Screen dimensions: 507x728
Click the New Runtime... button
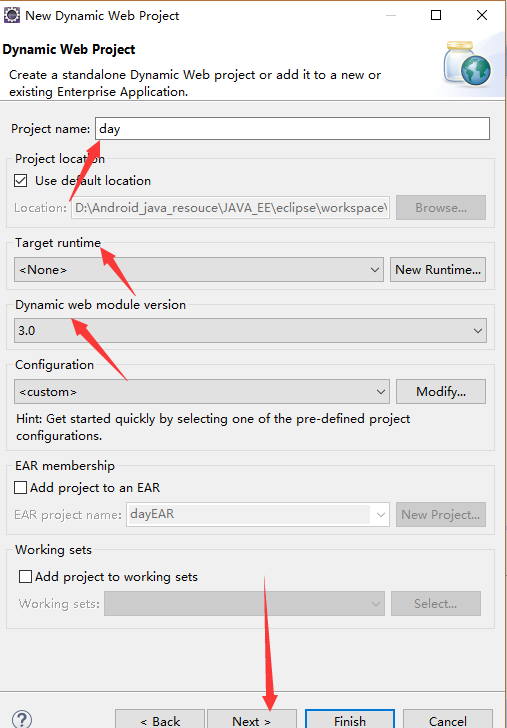[438, 270]
